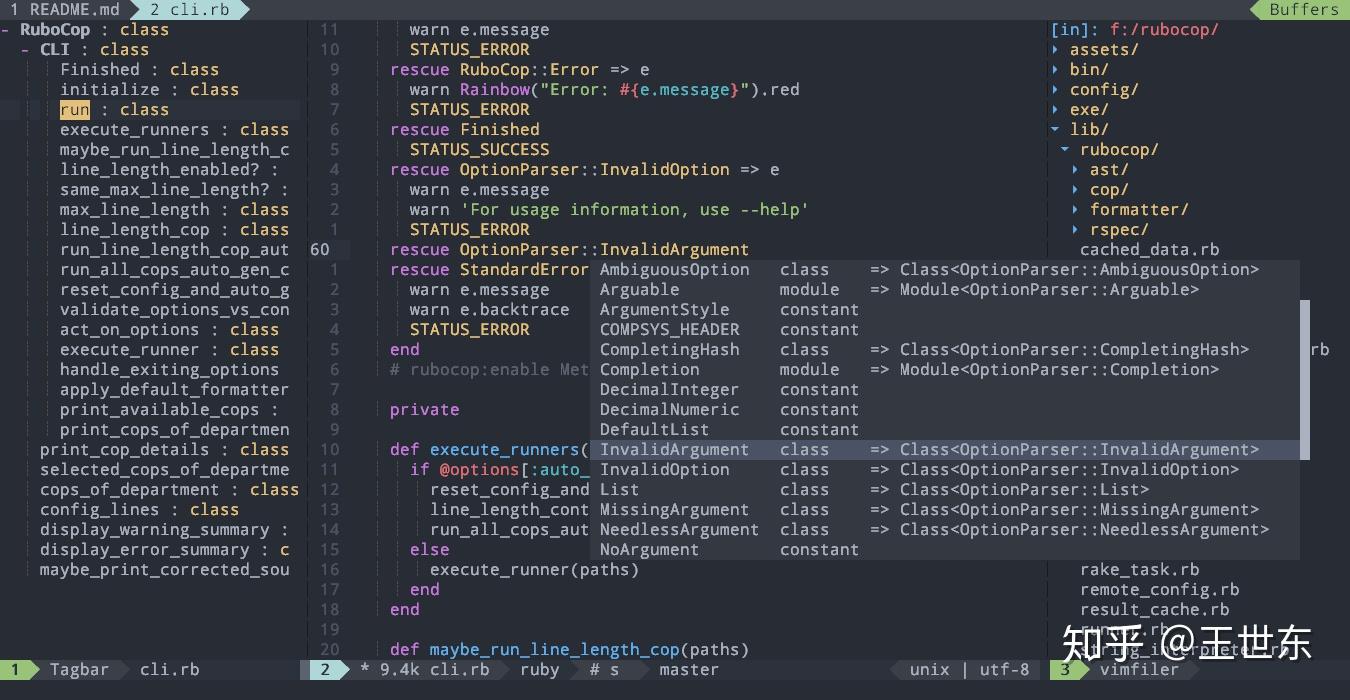Choose COMPSYS_HEADER from completion popup
The image size is (1350, 700).
coord(945,330)
